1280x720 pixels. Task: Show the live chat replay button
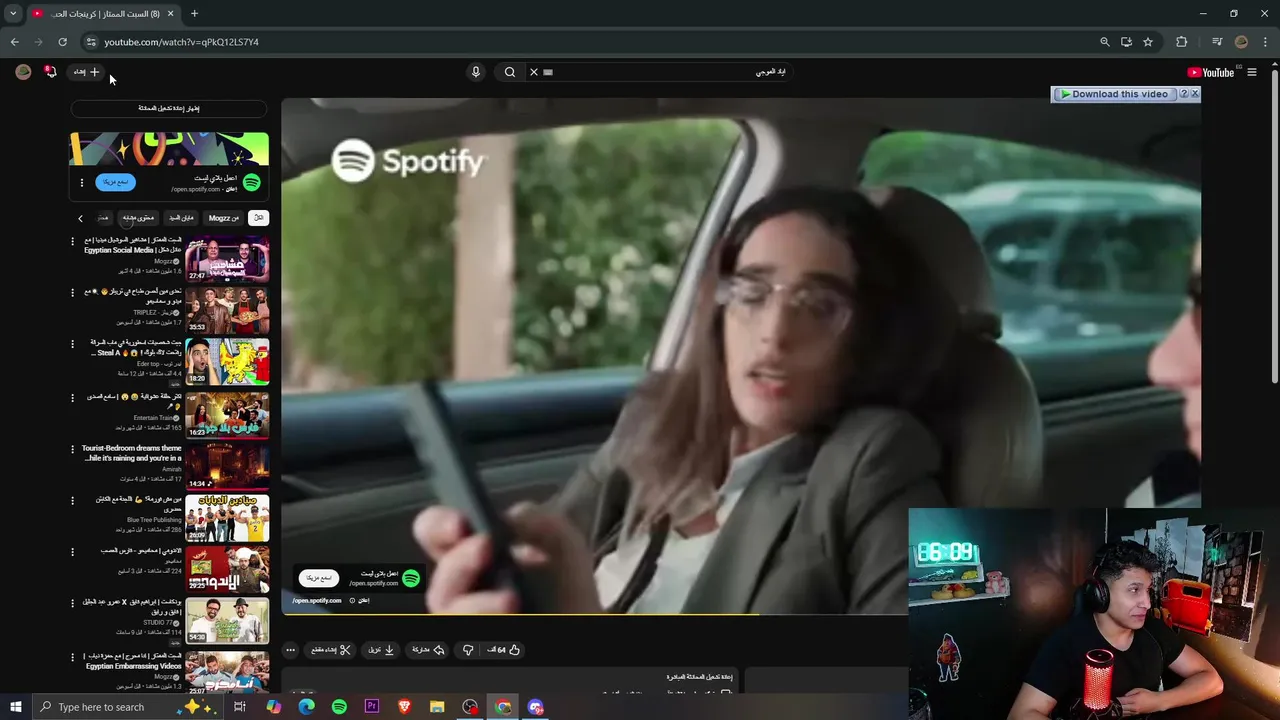point(168,108)
